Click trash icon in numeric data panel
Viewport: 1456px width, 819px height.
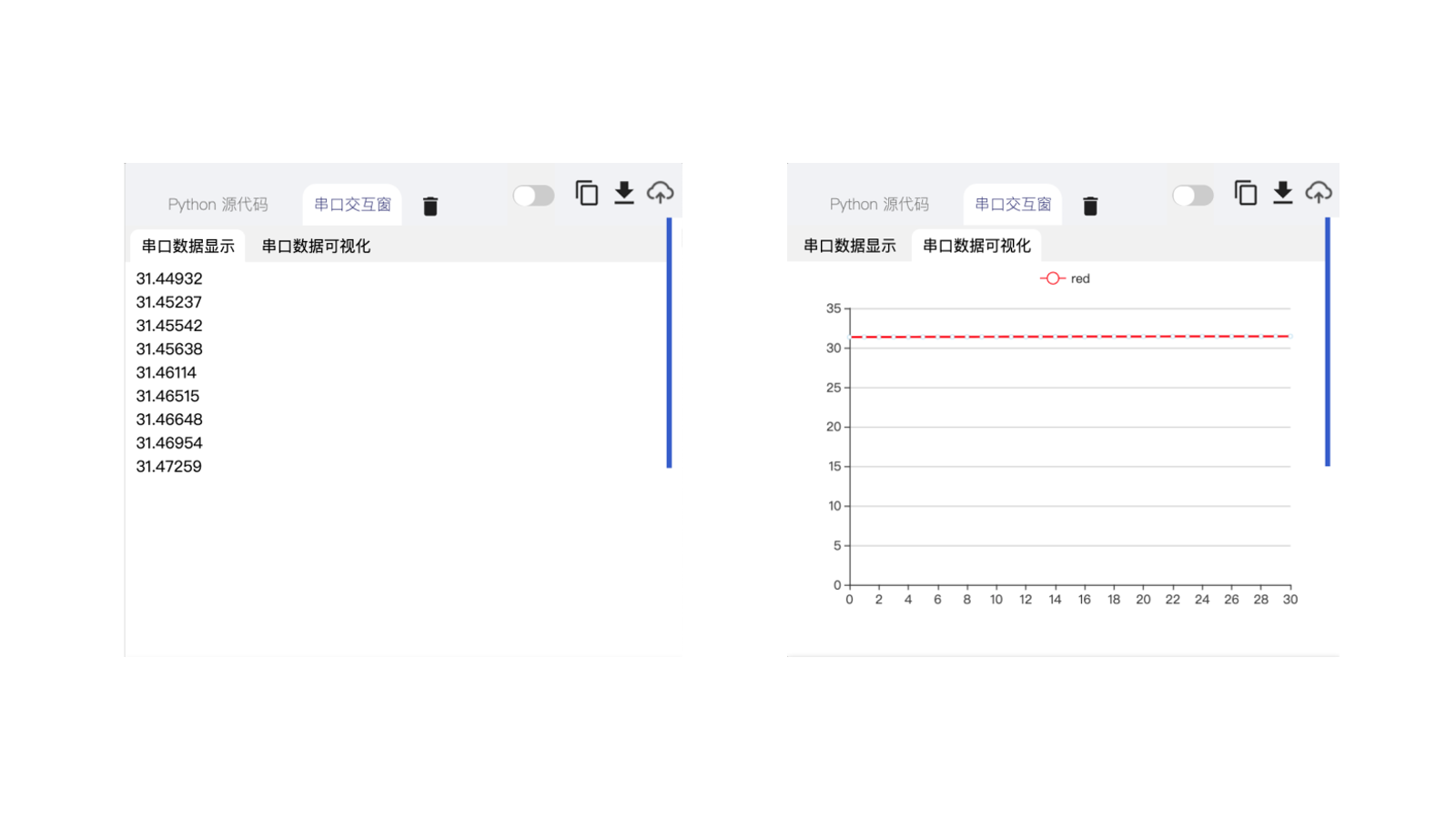(x=430, y=206)
